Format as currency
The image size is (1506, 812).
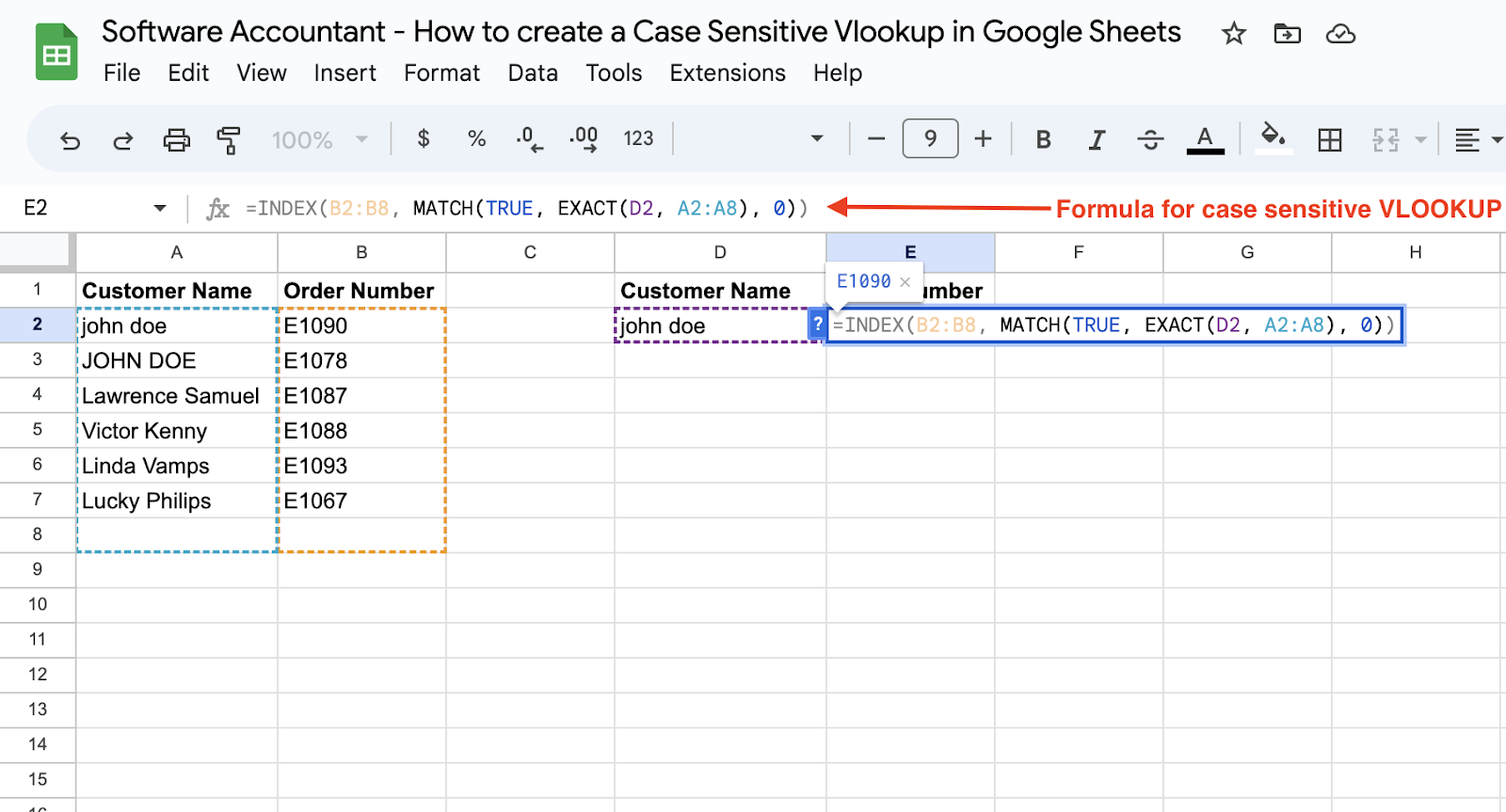tap(424, 139)
